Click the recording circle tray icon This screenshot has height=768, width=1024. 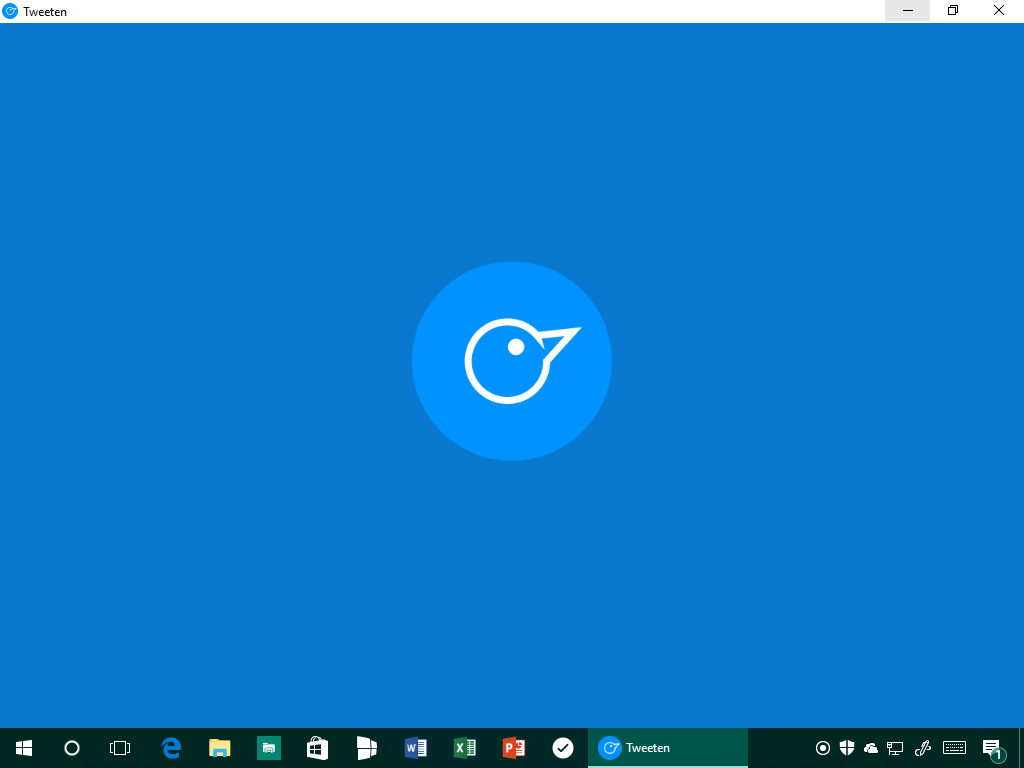tap(823, 748)
